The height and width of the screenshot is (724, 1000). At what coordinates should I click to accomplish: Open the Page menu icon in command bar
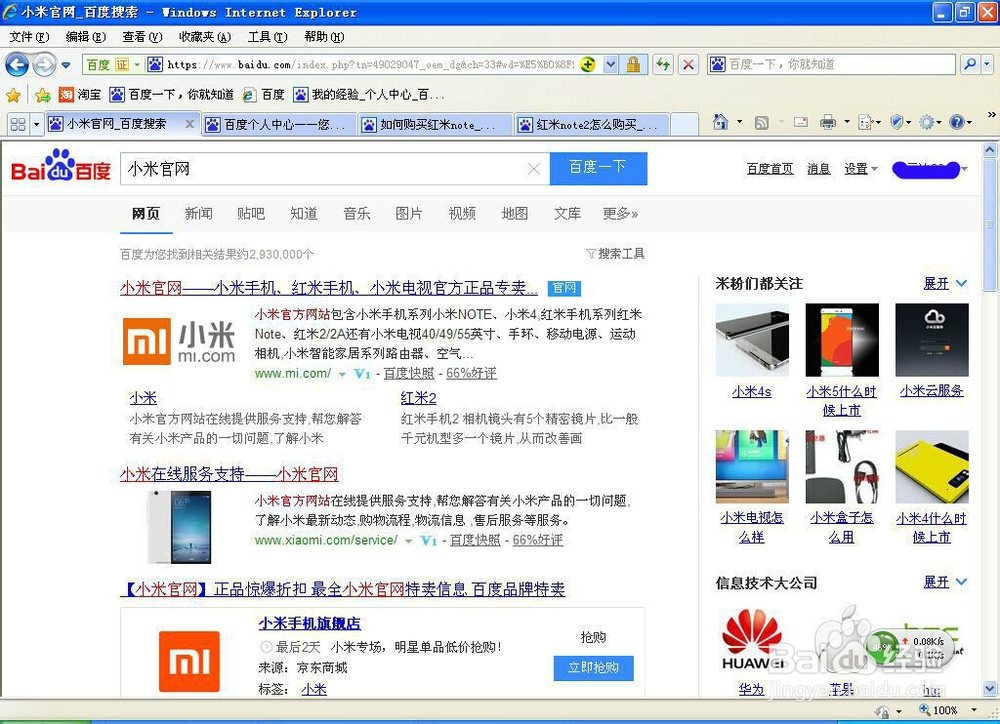[866, 122]
